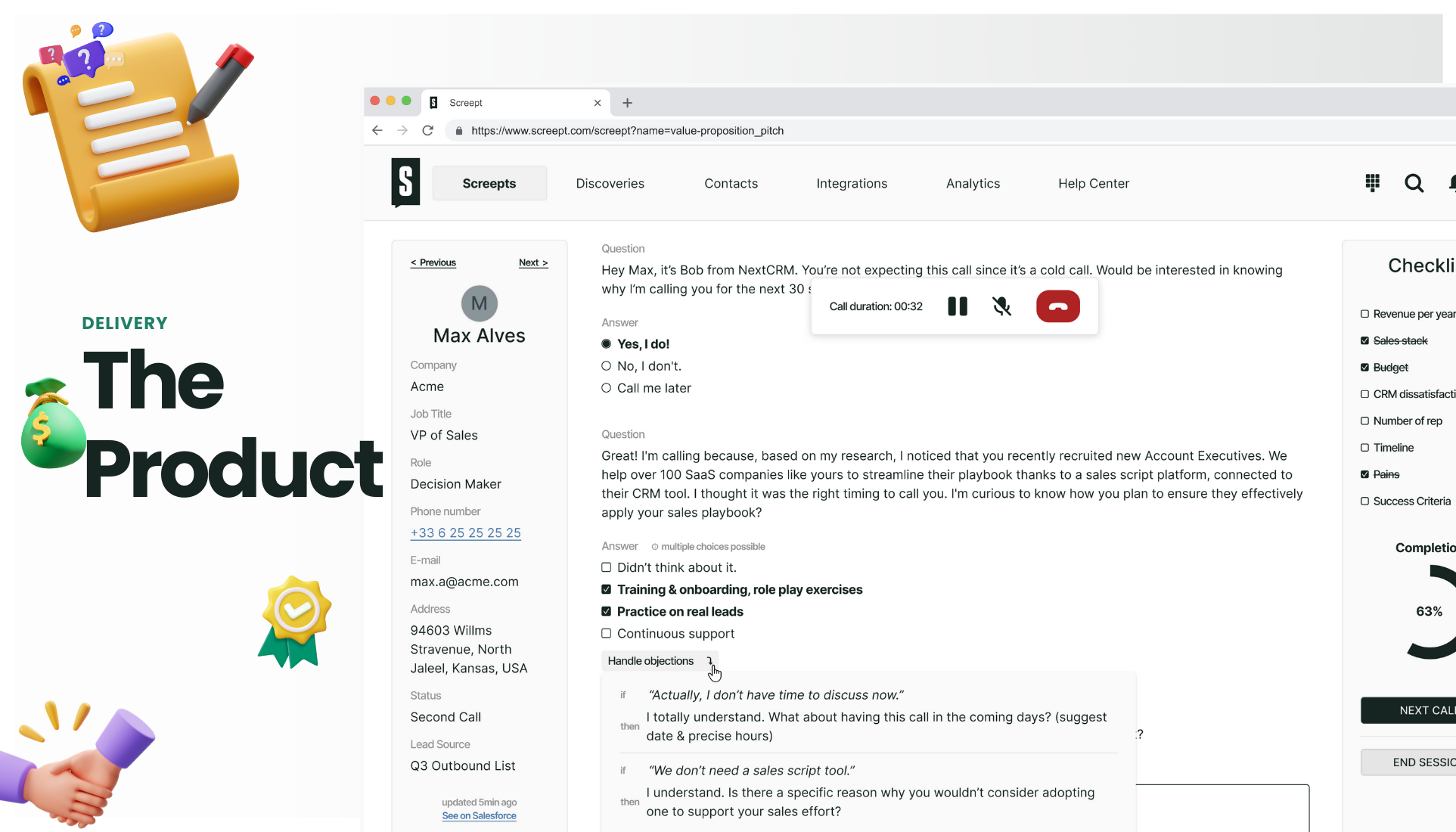The width and height of the screenshot is (1456, 832).
Task: Select the No, I don't radio button
Action: point(606,365)
